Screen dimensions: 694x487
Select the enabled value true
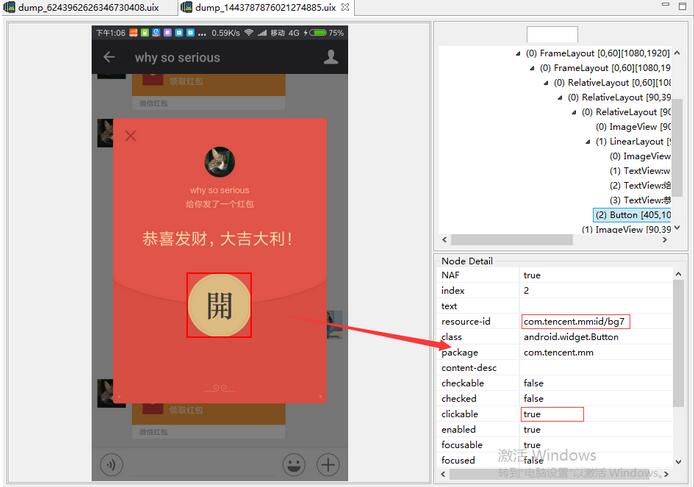(x=532, y=429)
